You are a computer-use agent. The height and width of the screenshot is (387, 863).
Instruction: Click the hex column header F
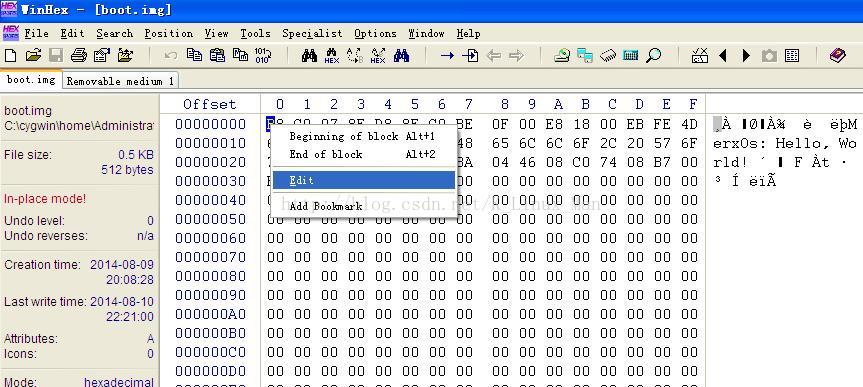tap(693, 104)
